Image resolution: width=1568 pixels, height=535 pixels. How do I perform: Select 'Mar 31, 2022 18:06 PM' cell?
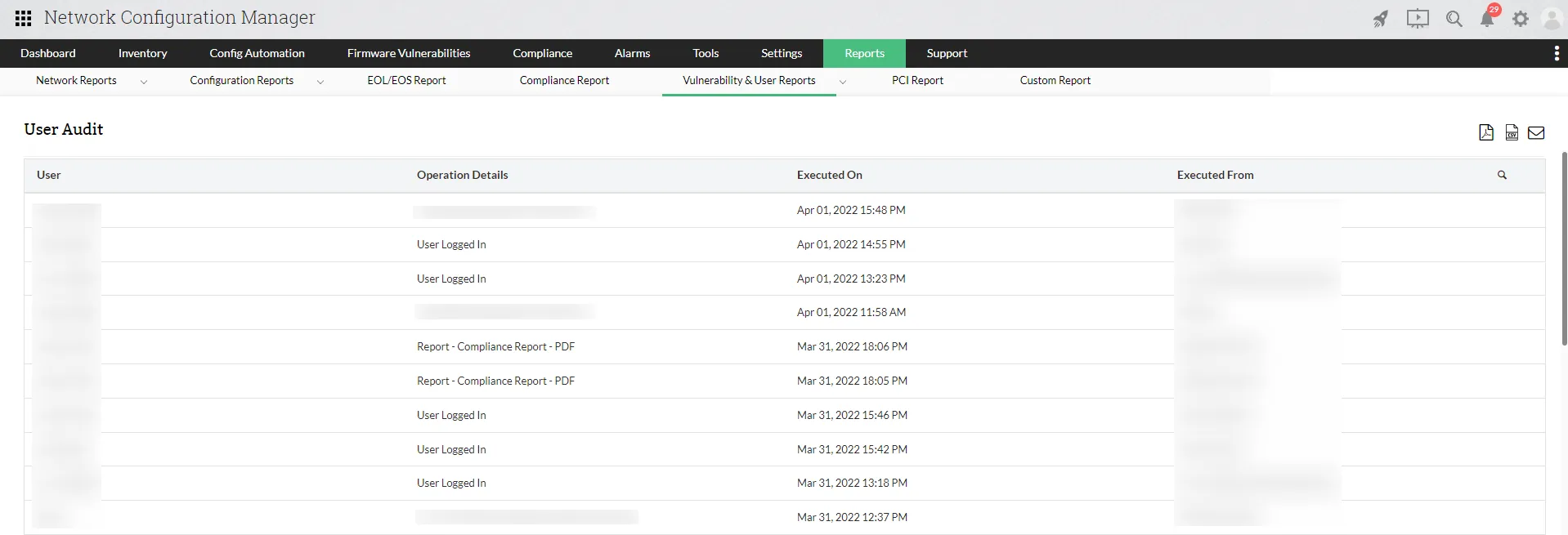tap(852, 346)
